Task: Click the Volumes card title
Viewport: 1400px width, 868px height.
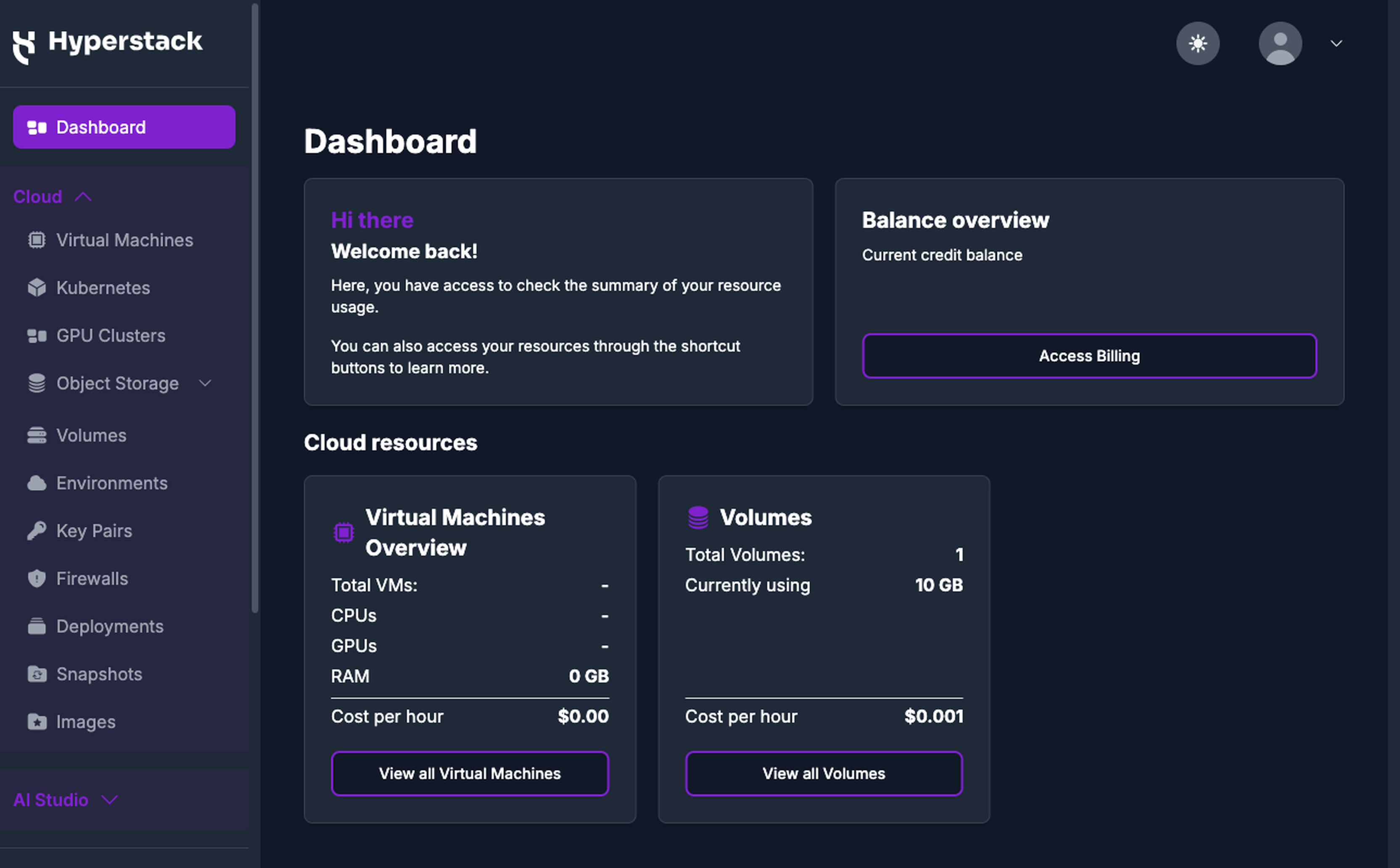Action: point(766,518)
